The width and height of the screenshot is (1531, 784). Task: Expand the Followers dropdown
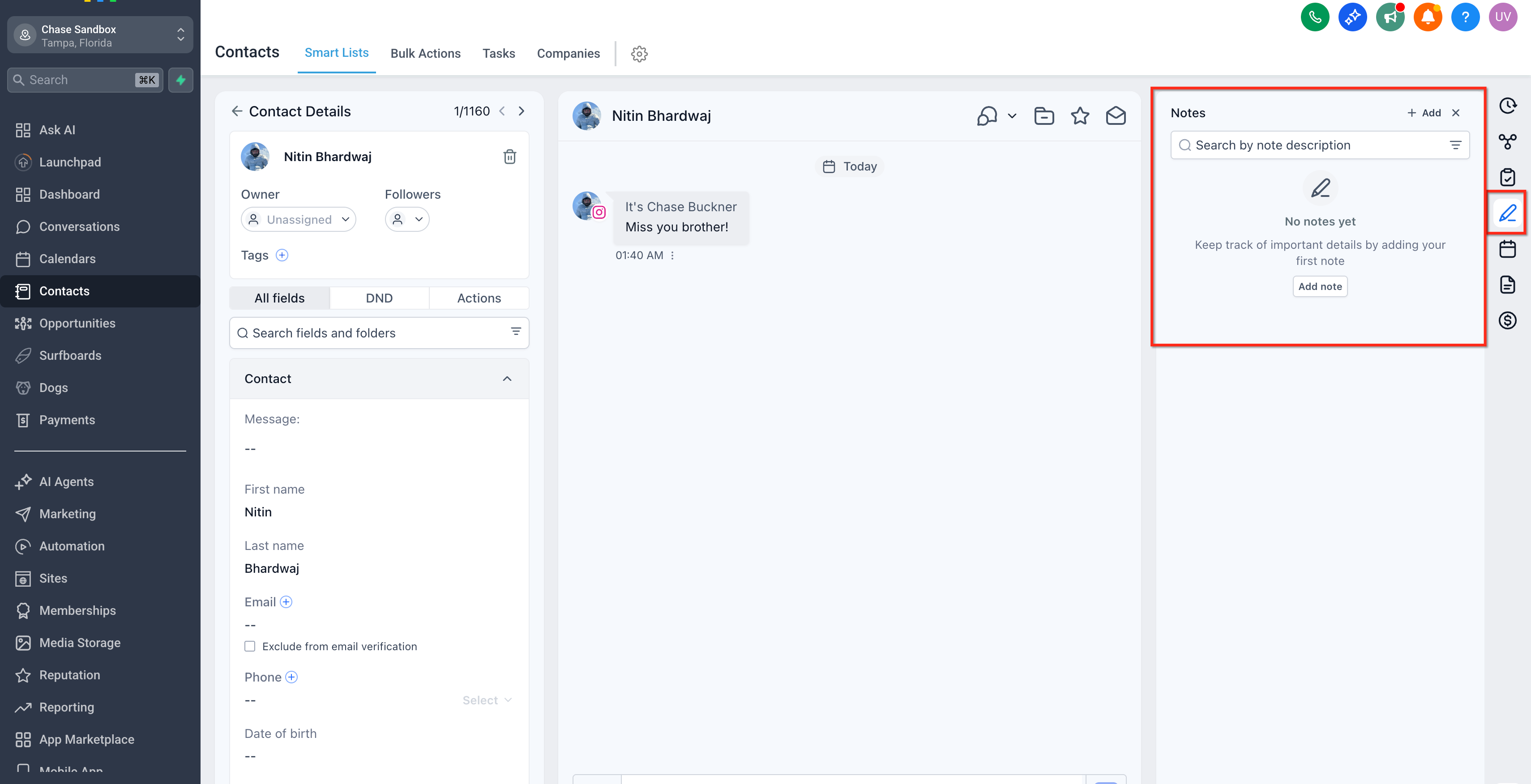407,220
